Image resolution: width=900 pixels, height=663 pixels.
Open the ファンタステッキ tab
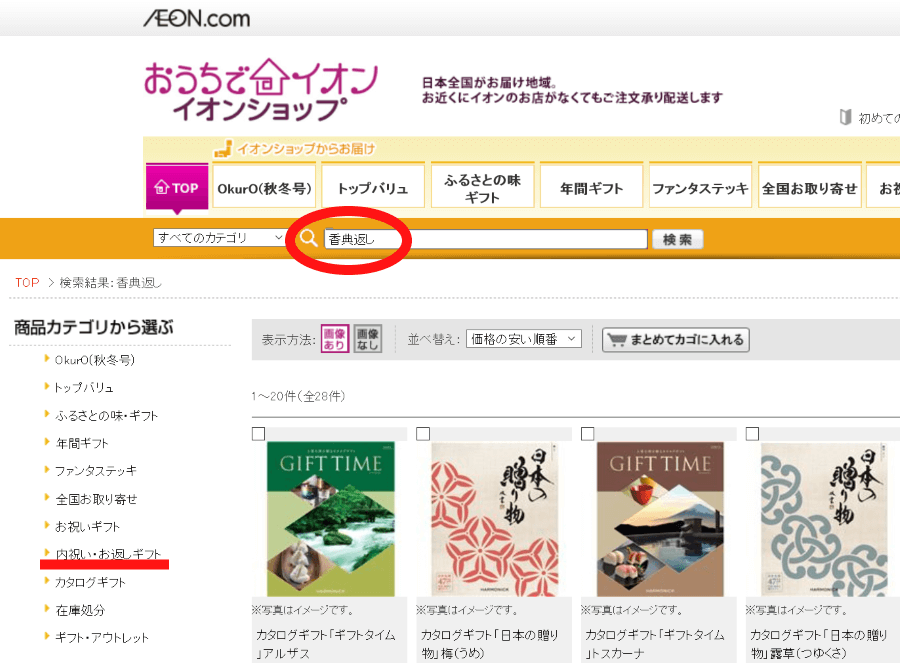(700, 187)
